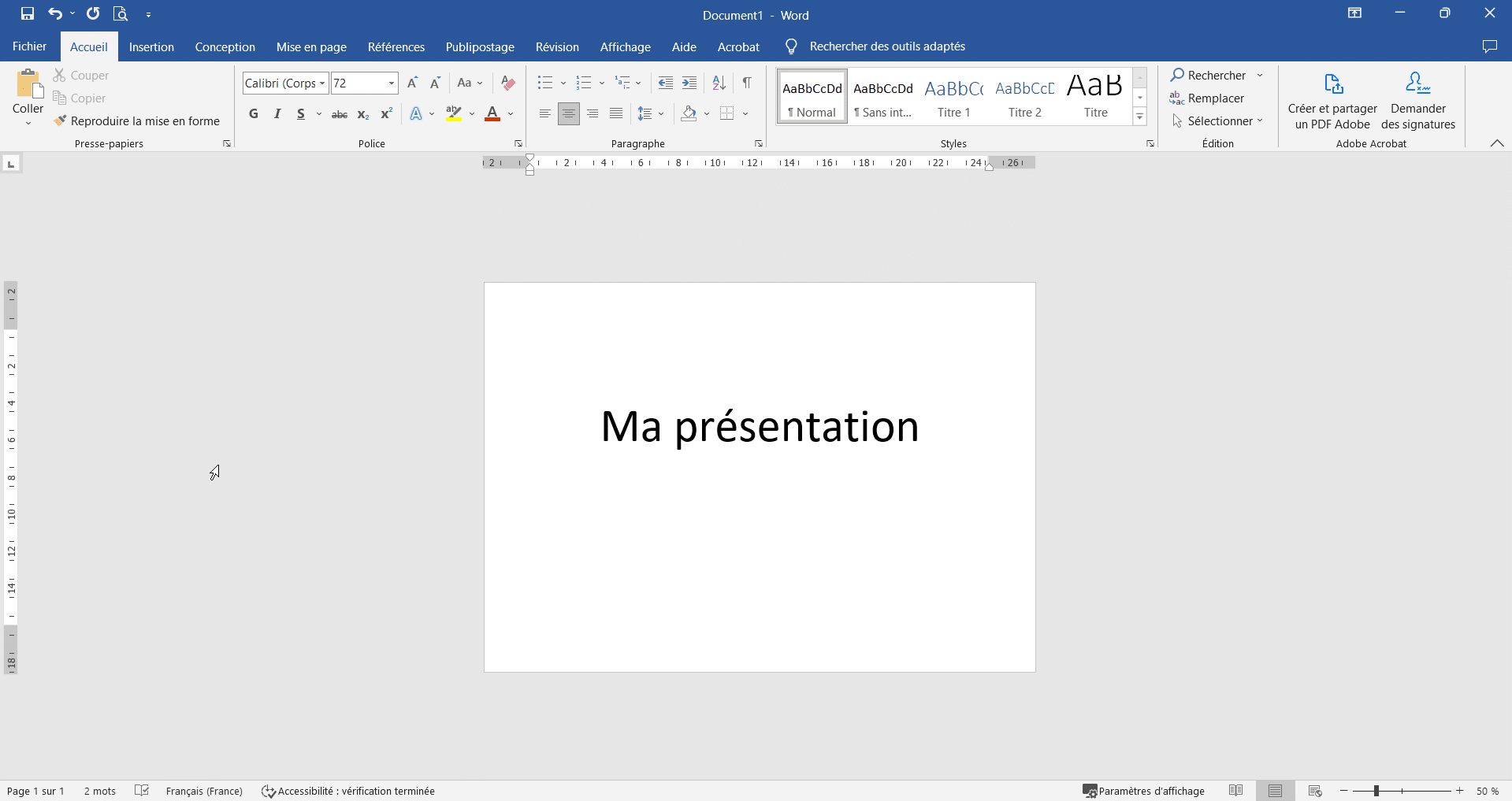
Task: Open the Fichier tab
Action: click(29, 46)
